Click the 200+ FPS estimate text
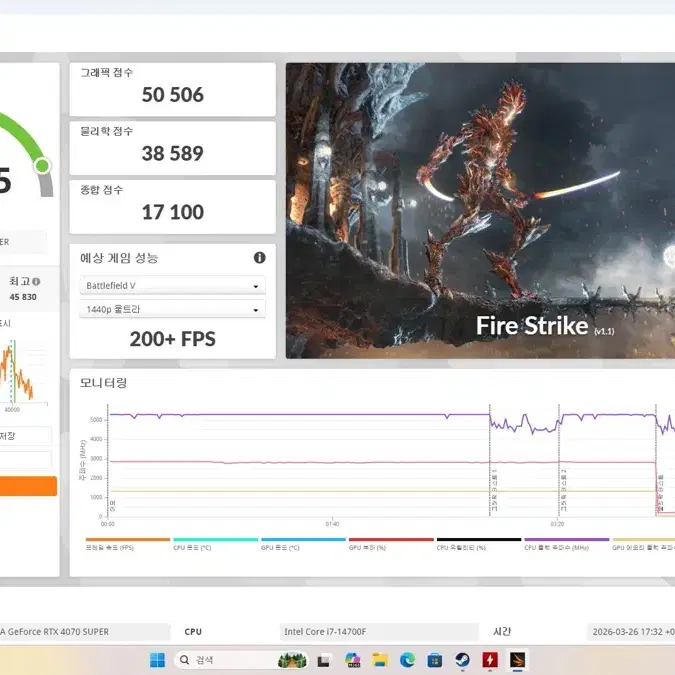Viewport: 675px width, 675px height. click(x=173, y=339)
